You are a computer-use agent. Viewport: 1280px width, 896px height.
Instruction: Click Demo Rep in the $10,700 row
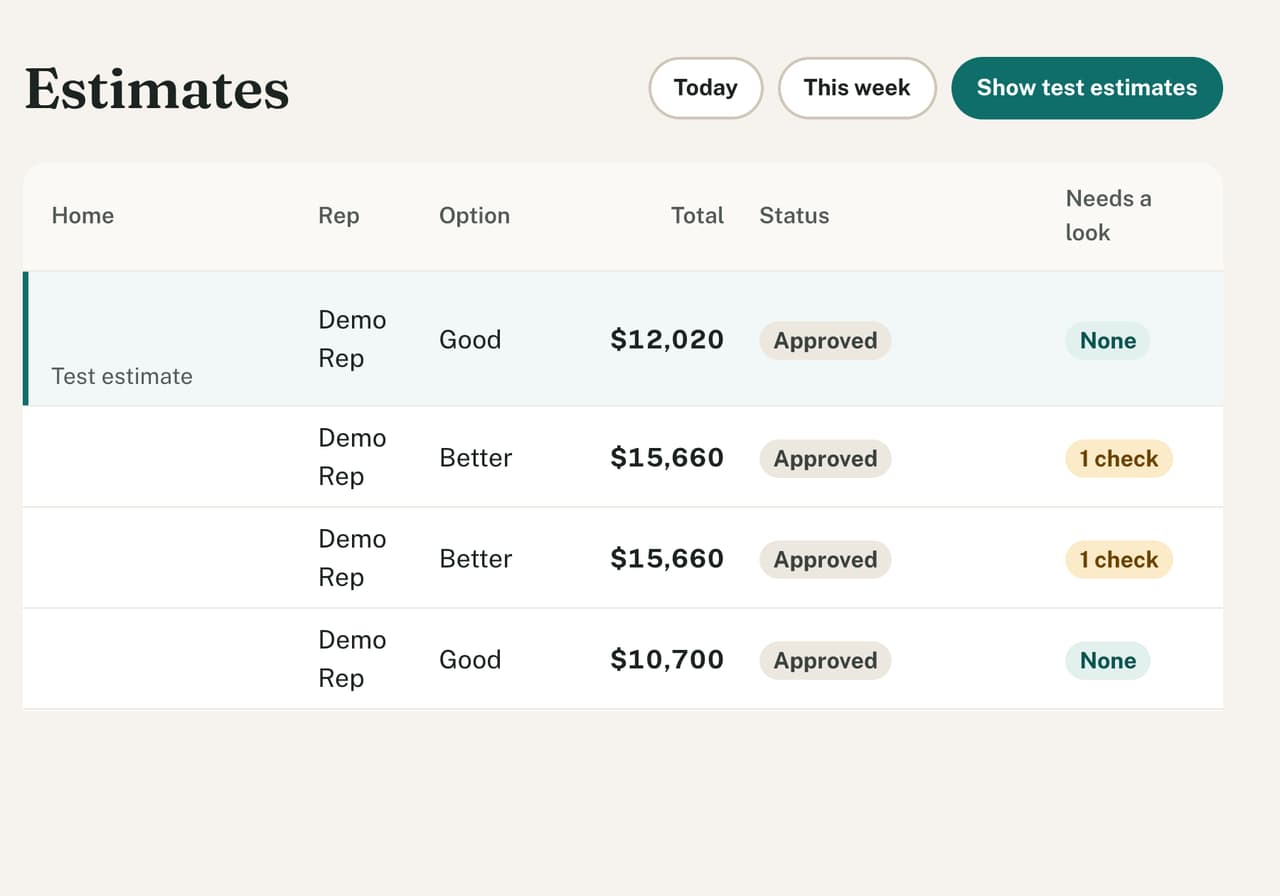click(x=352, y=659)
